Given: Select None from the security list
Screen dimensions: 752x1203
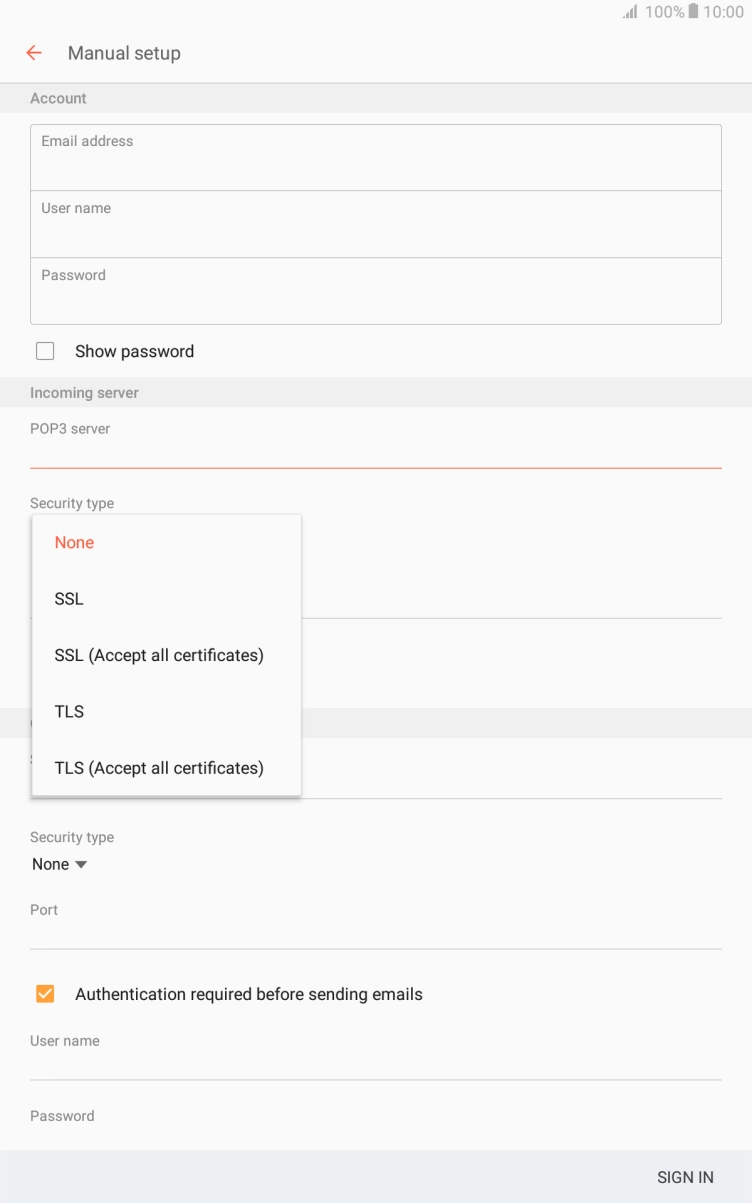Looking at the screenshot, I should click(x=75, y=542).
